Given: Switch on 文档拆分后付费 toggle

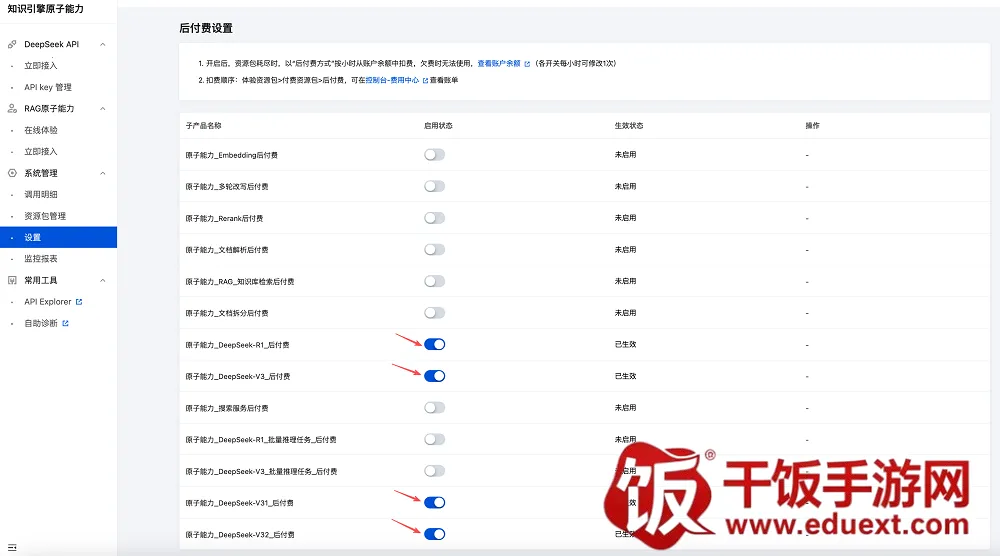Looking at the screenshot, I should pyautogui.click(x=434, y=313).
